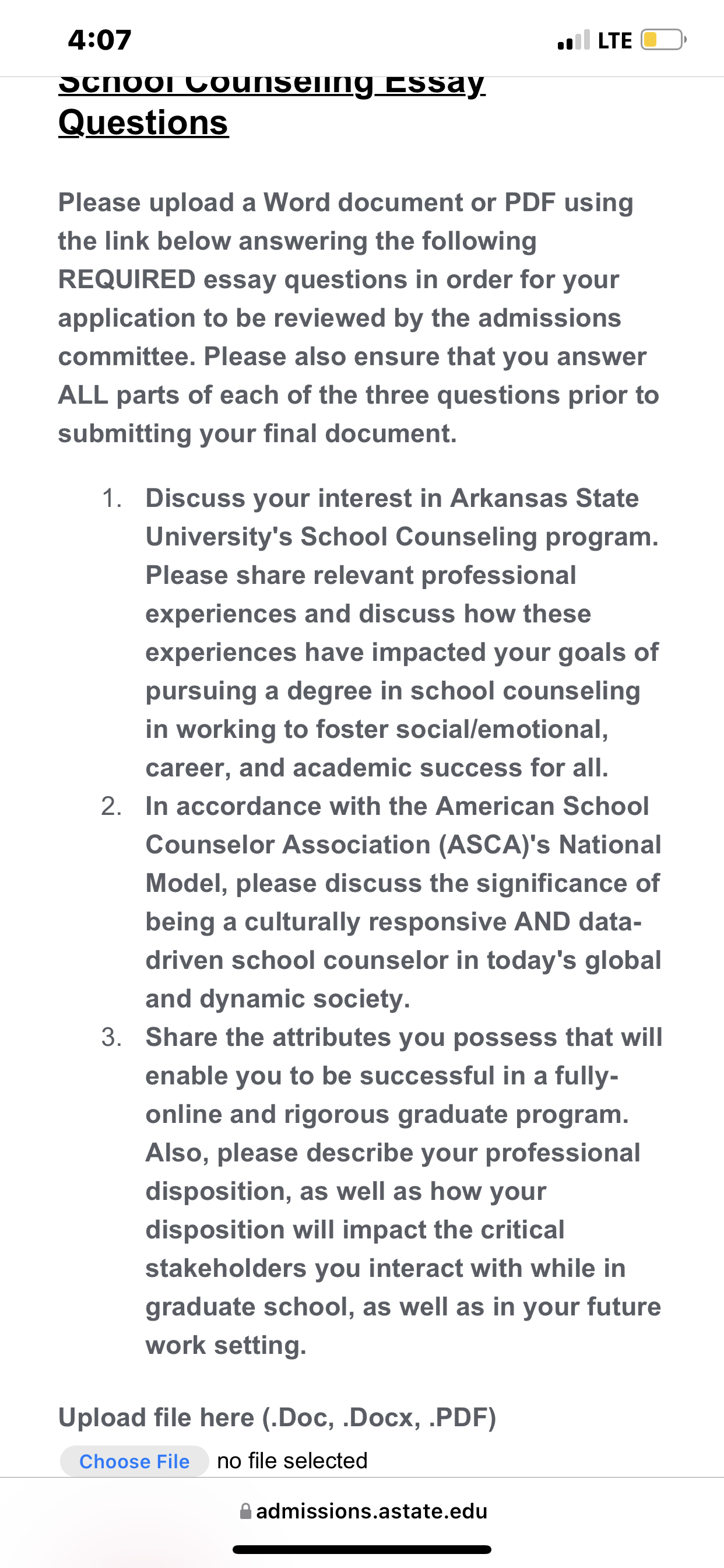Image resolution: width=724 pixels, height=1568 pixels.
Task: Tap the home indicator bar at bottom
Action: tap(362, 1549)
